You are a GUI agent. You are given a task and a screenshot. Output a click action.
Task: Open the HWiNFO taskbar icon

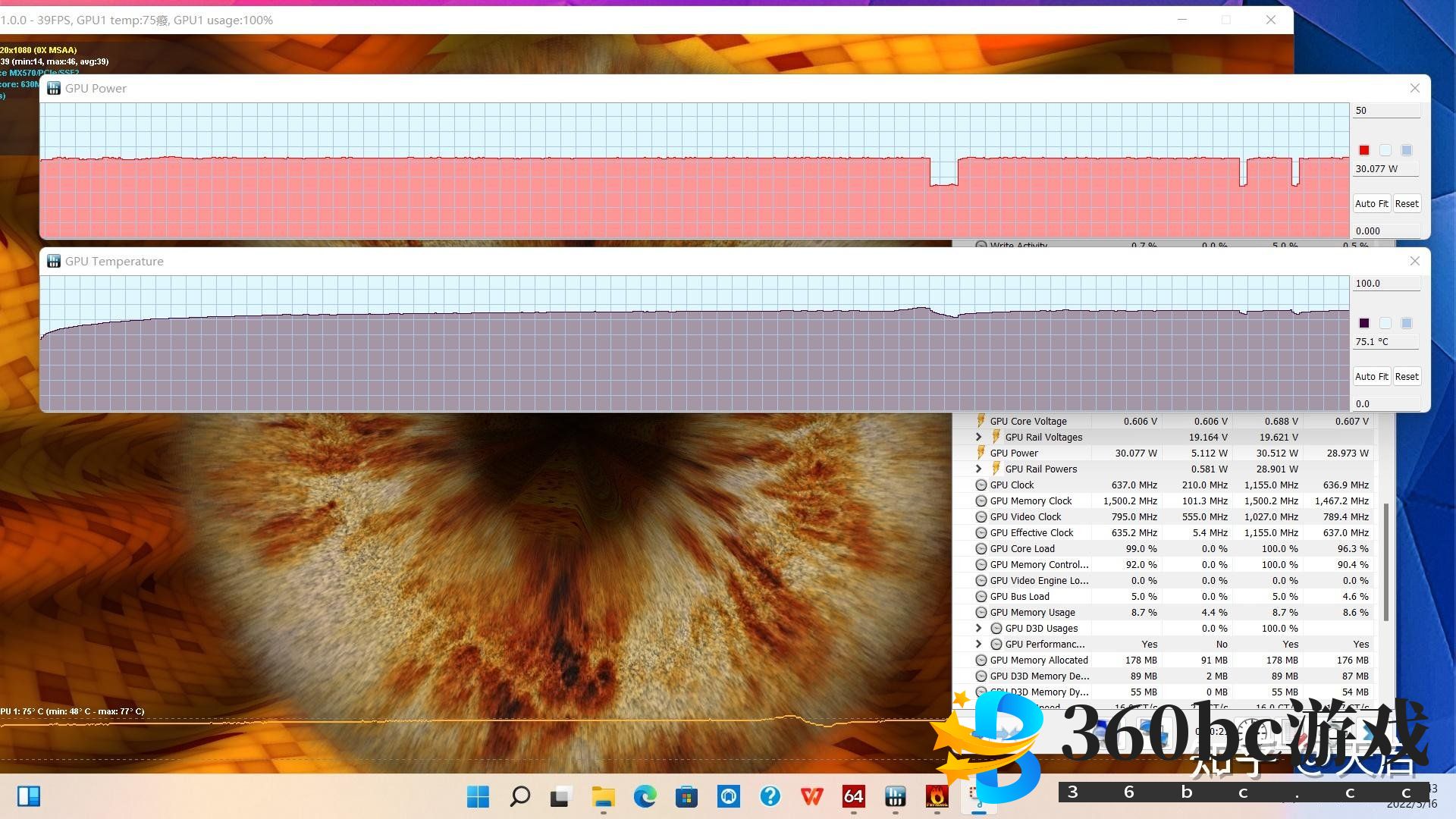pyautogui.click(x=895, y=796)
